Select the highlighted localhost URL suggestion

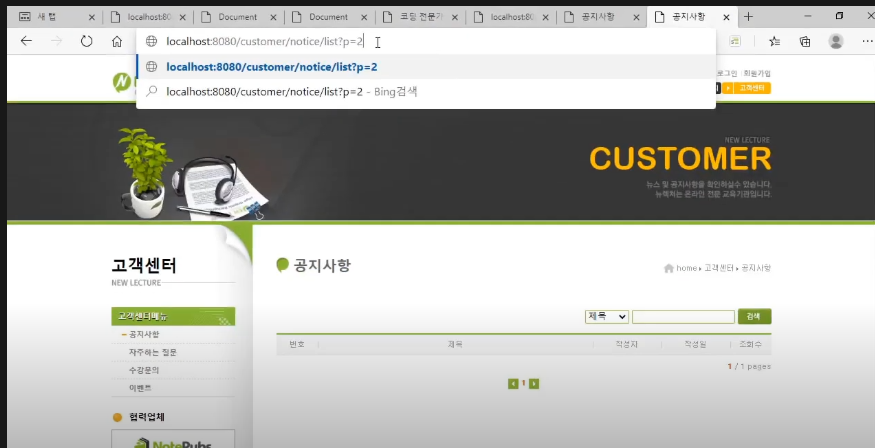click(426, 67)
